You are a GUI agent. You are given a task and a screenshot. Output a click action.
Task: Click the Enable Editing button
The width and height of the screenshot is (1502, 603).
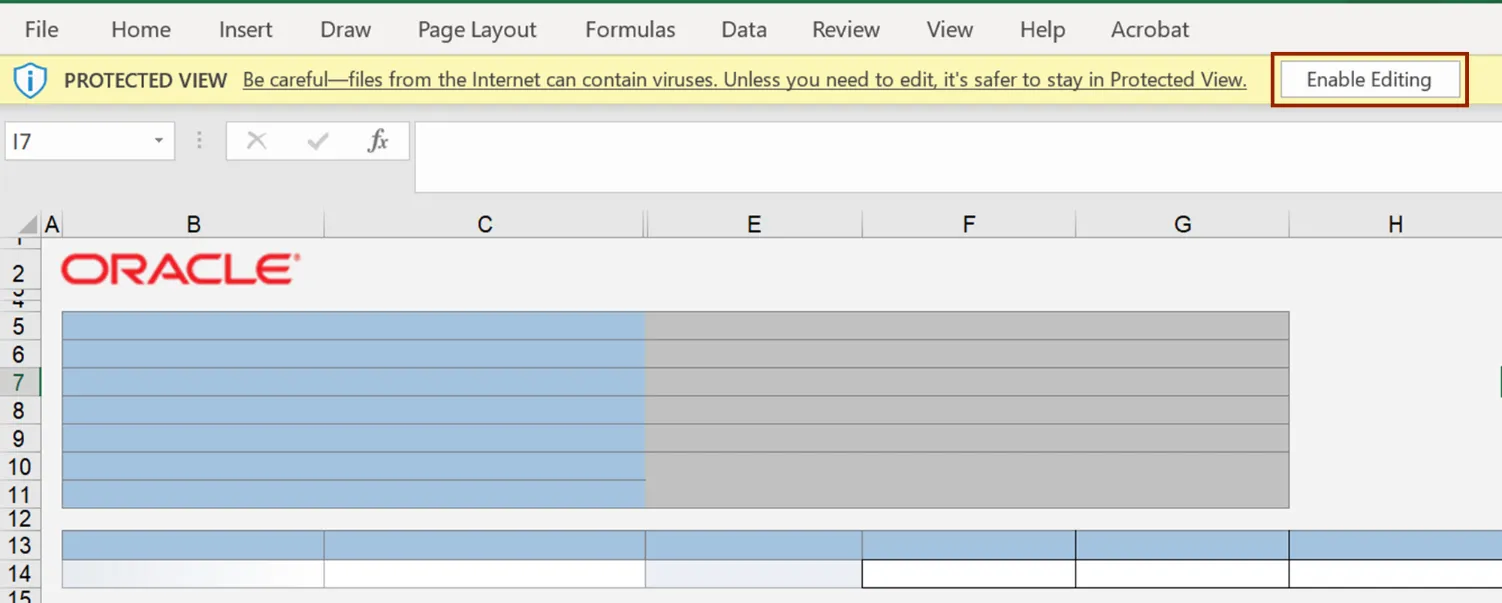pos(1368,80)
